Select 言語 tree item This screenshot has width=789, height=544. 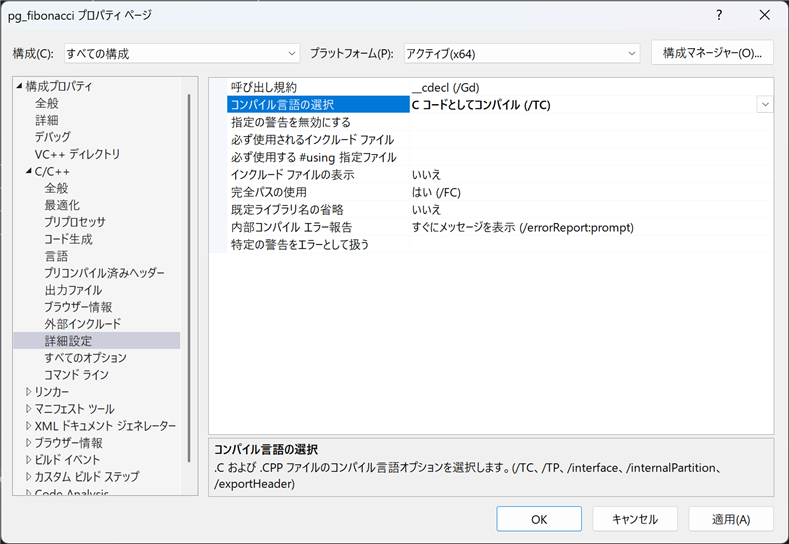[x=56, y=256]
